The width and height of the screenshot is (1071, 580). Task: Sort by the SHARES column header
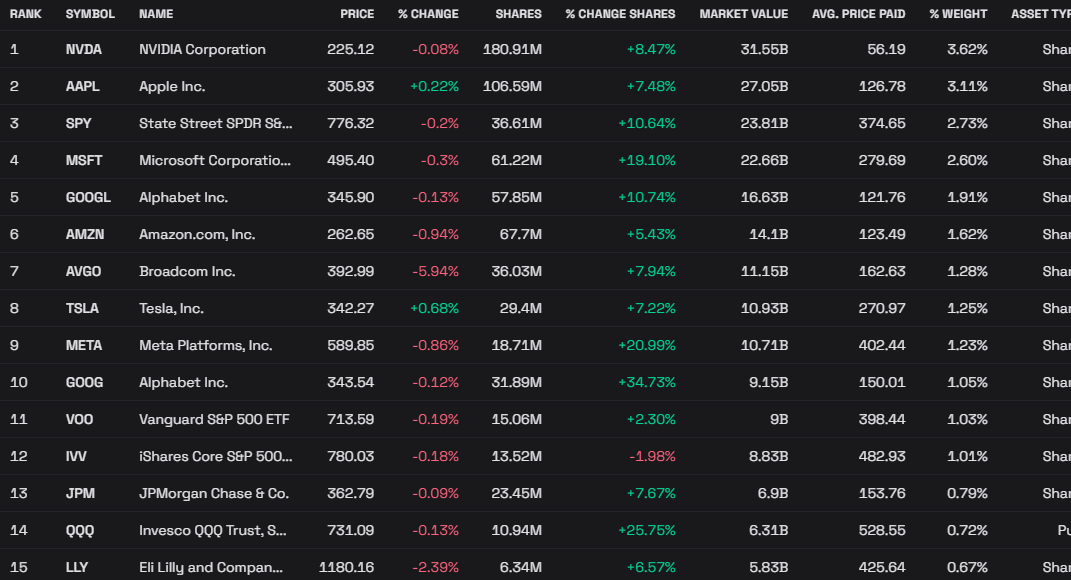tap(518, 14)
